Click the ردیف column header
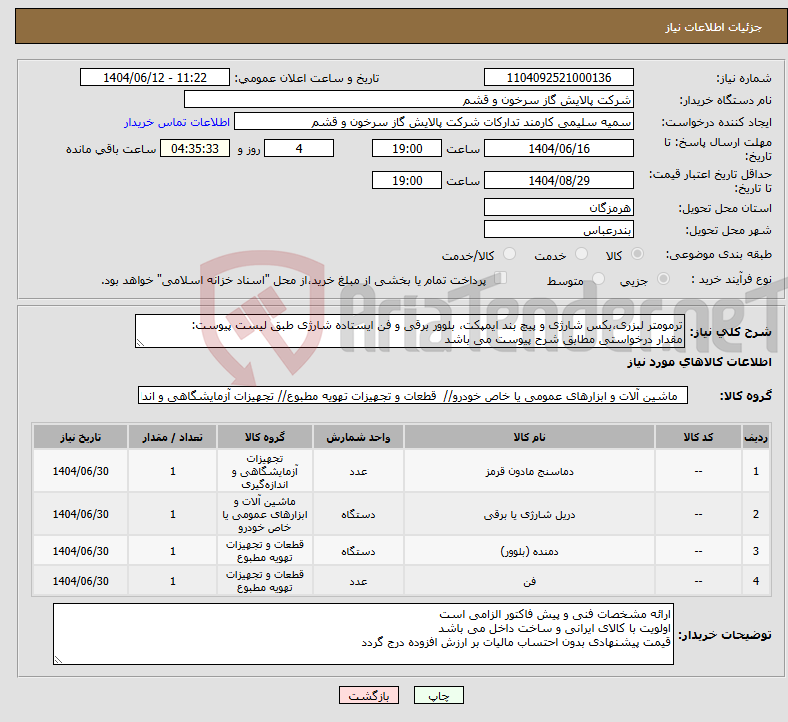The width and height of the screenshot is (788, 722). click(x=756, y=437)
